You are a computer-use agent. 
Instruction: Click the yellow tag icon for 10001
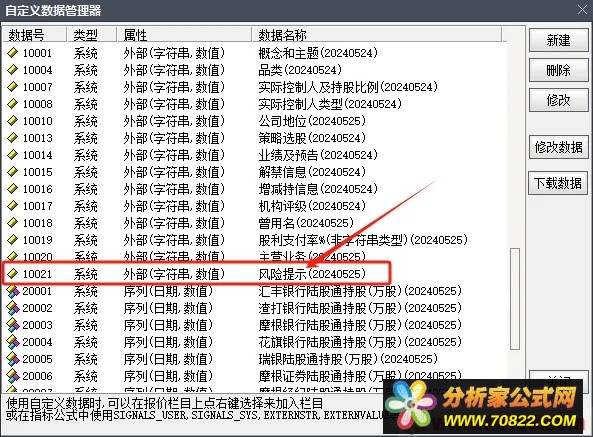click(x=12, y=53)
